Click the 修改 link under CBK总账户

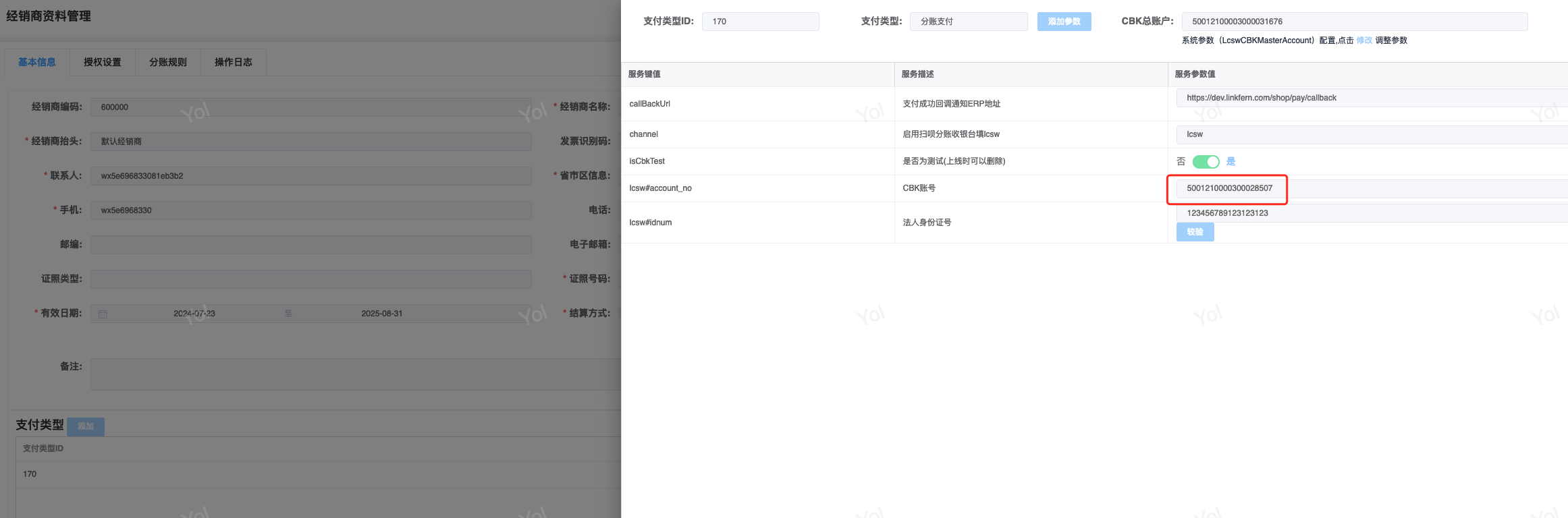(x=1364, y=40)
